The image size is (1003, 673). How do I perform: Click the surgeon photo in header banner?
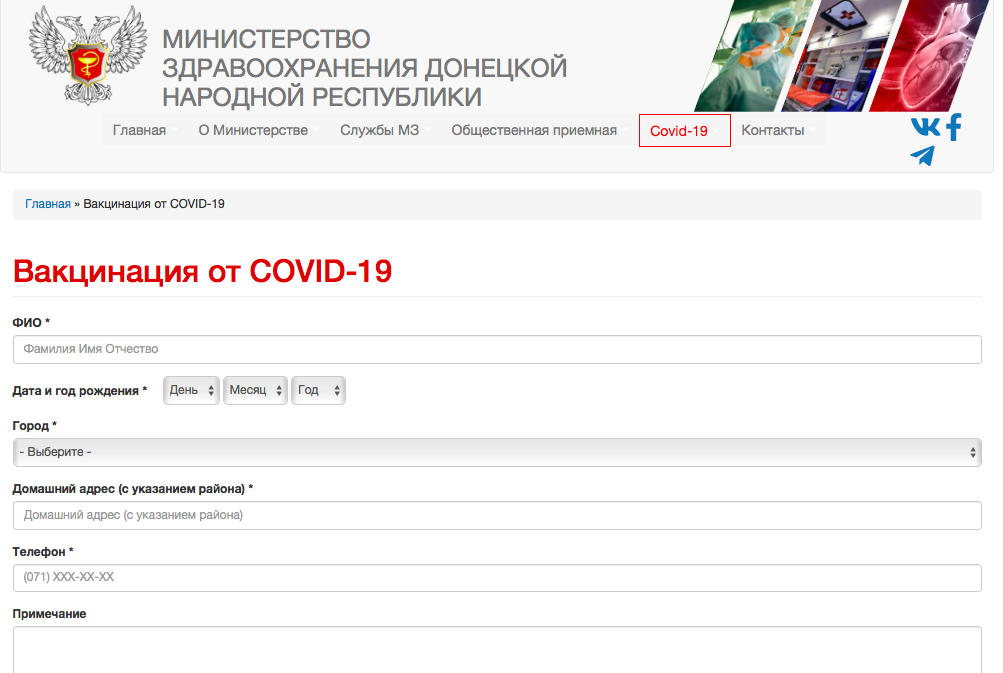(752, 55)
